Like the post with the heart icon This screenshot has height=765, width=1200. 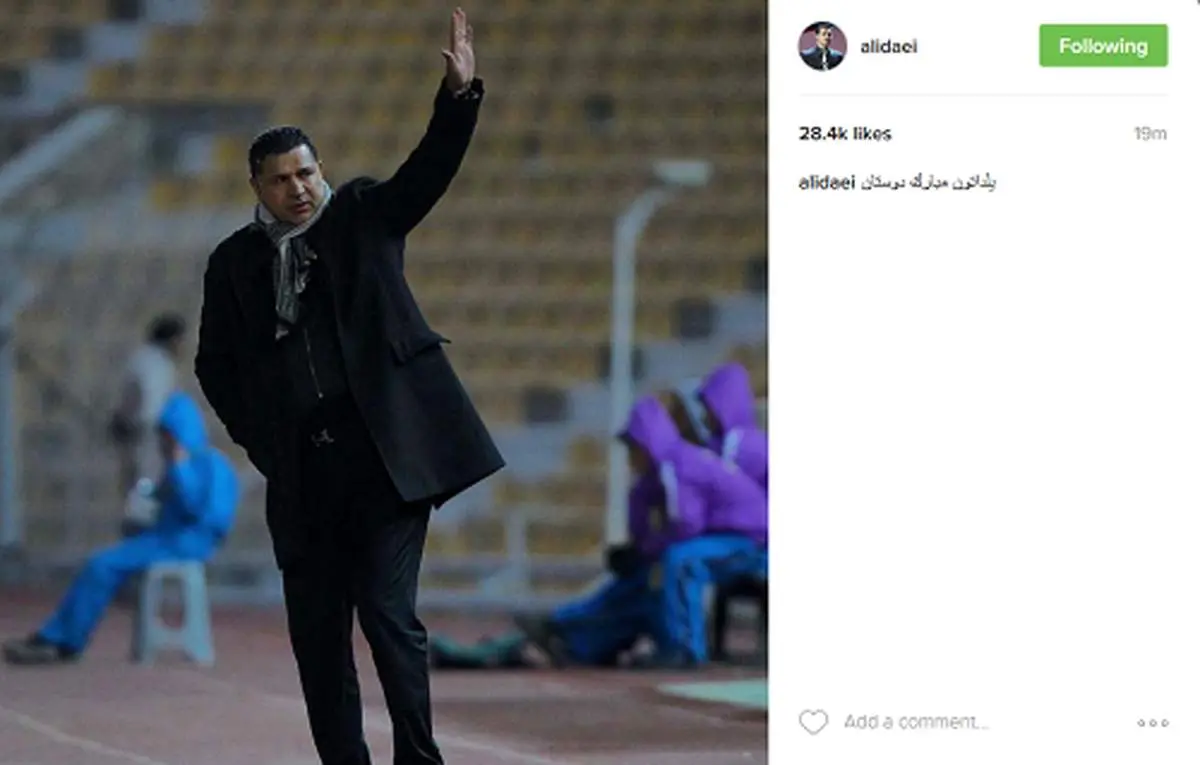coord(813,722)
